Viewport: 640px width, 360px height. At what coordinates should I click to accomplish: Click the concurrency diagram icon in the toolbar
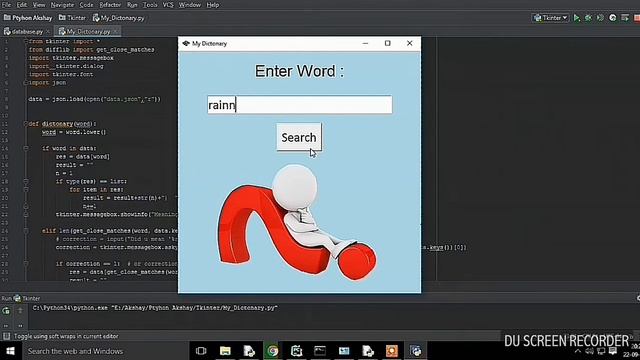click(625, 18)
